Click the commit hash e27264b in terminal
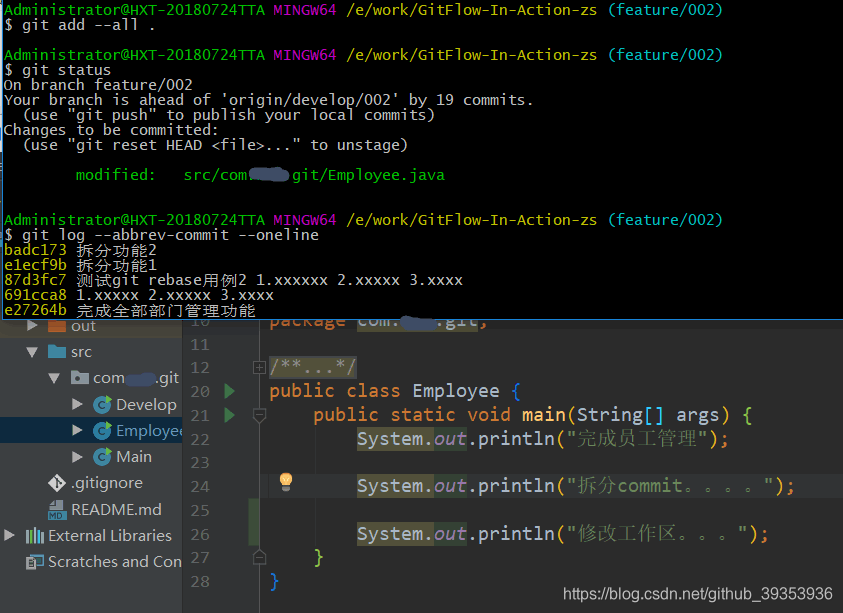The width and height of the screenshot is (843, 613). [x=35, y=310]
